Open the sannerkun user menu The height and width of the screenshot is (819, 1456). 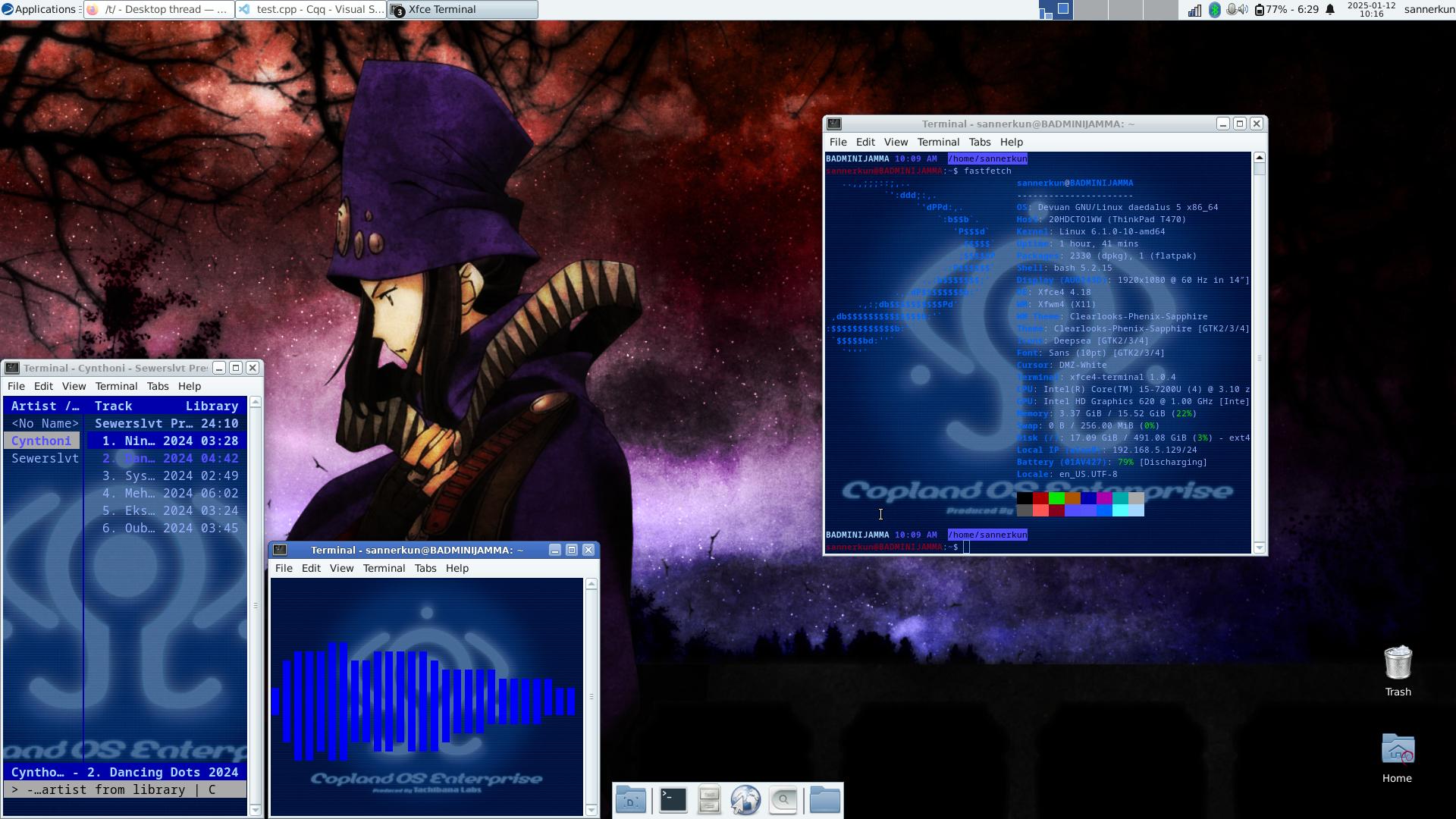tap(1429, 10)
